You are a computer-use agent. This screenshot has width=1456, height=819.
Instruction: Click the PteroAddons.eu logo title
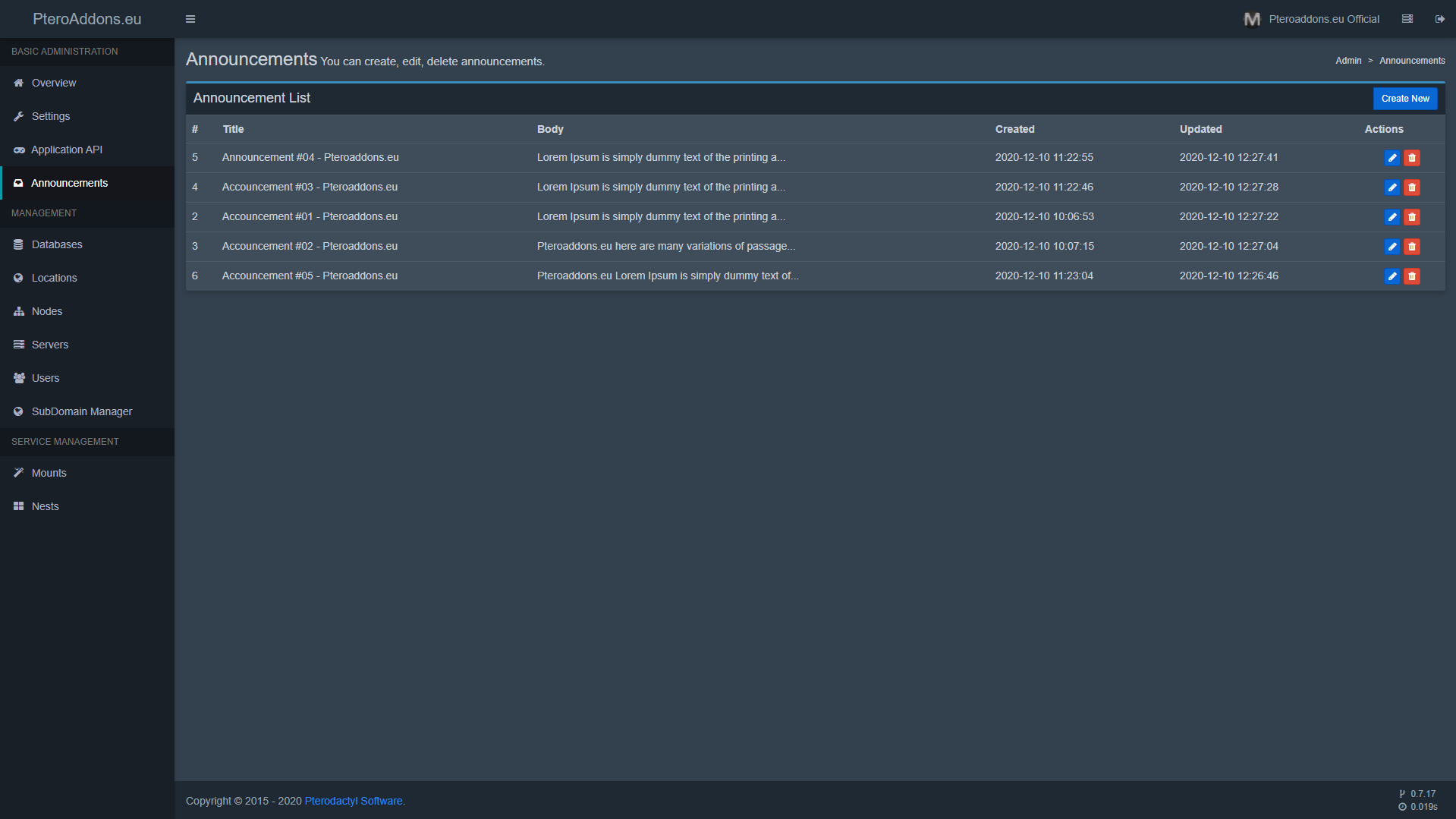(x=87, y=19)
